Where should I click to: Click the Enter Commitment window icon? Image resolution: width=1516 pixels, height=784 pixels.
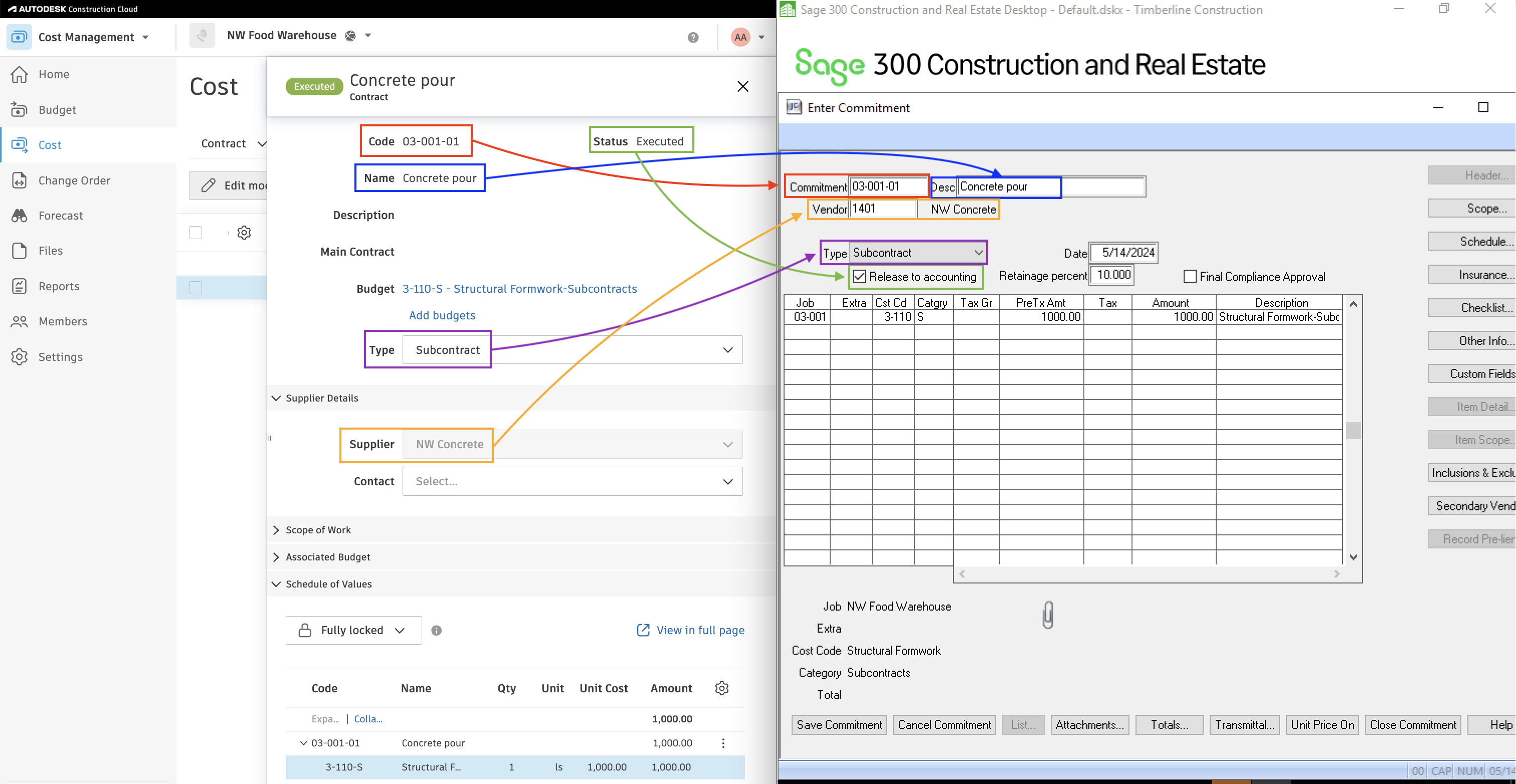tap(794, 107)
